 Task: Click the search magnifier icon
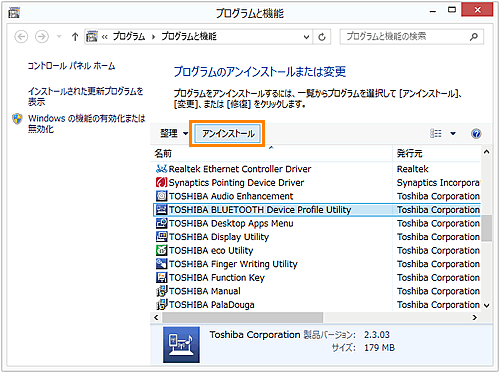point(474,37)
